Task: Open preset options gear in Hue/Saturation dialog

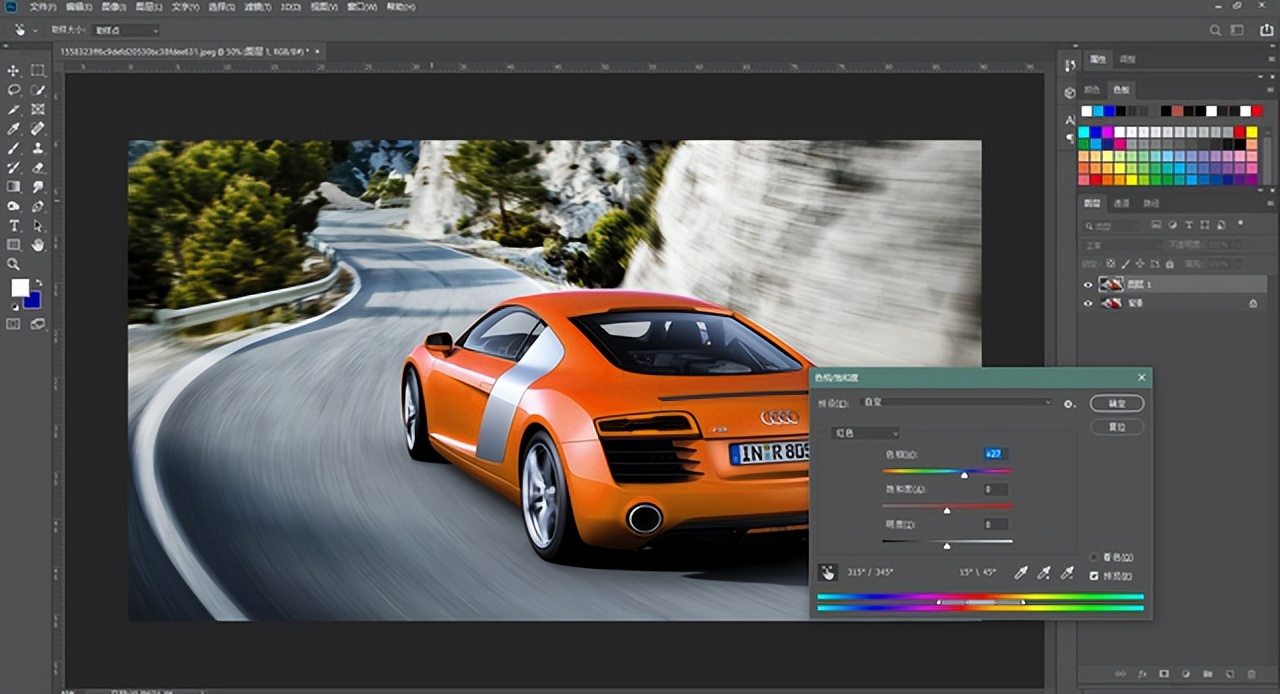Action: [x=1069, y=404]
